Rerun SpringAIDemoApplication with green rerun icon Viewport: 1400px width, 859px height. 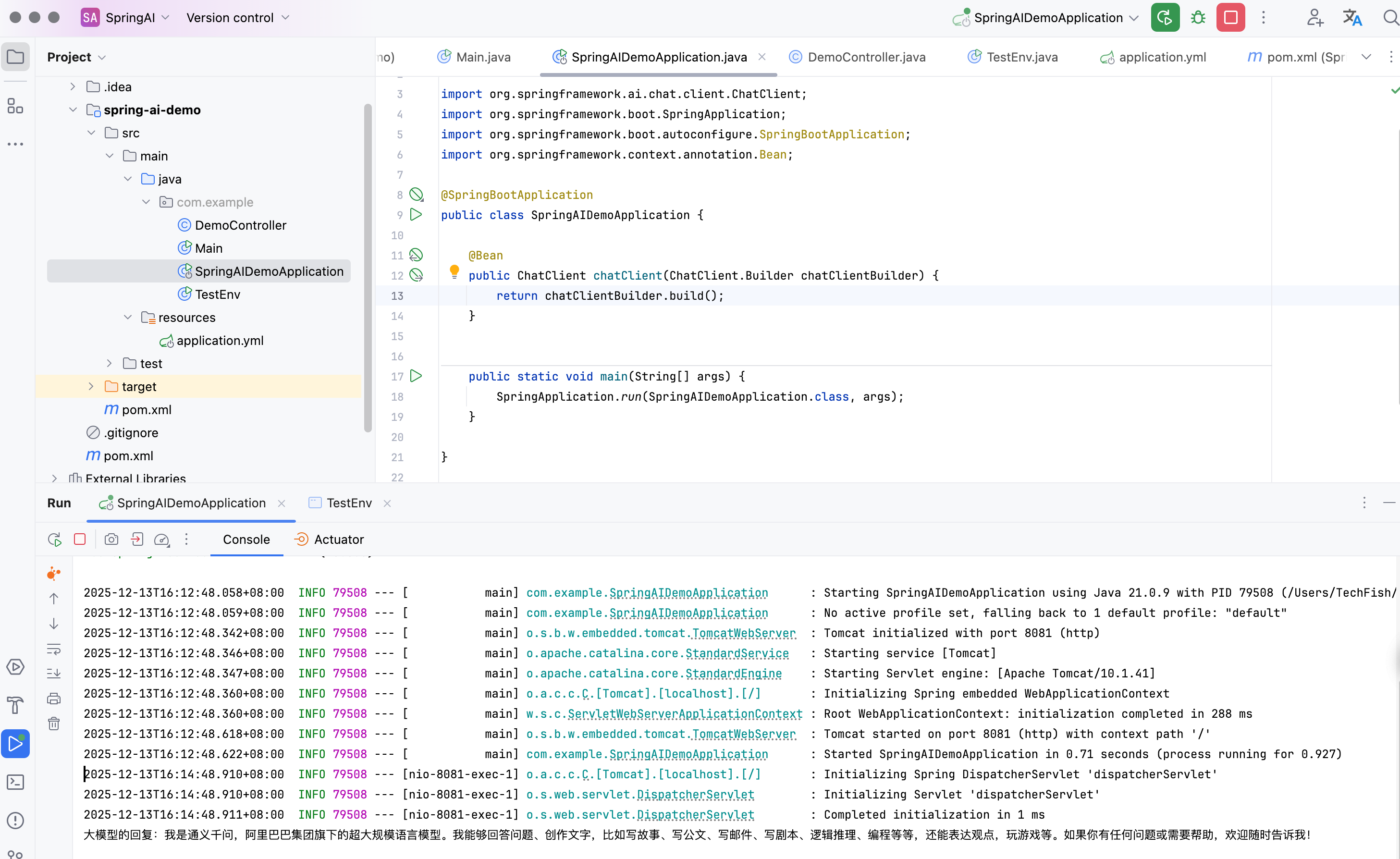(1165, 18)
